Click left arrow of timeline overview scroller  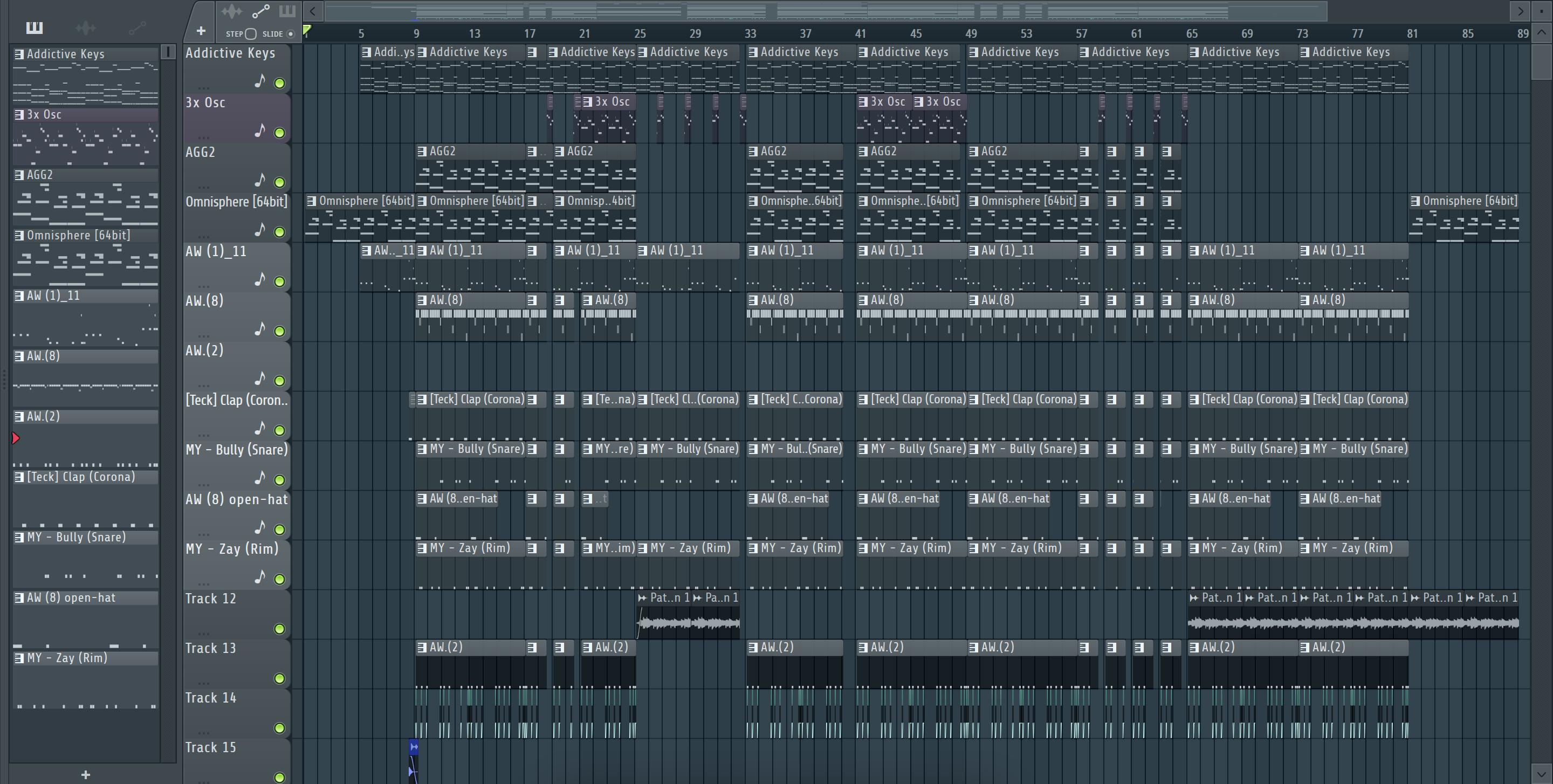click(x=313, y=11)
